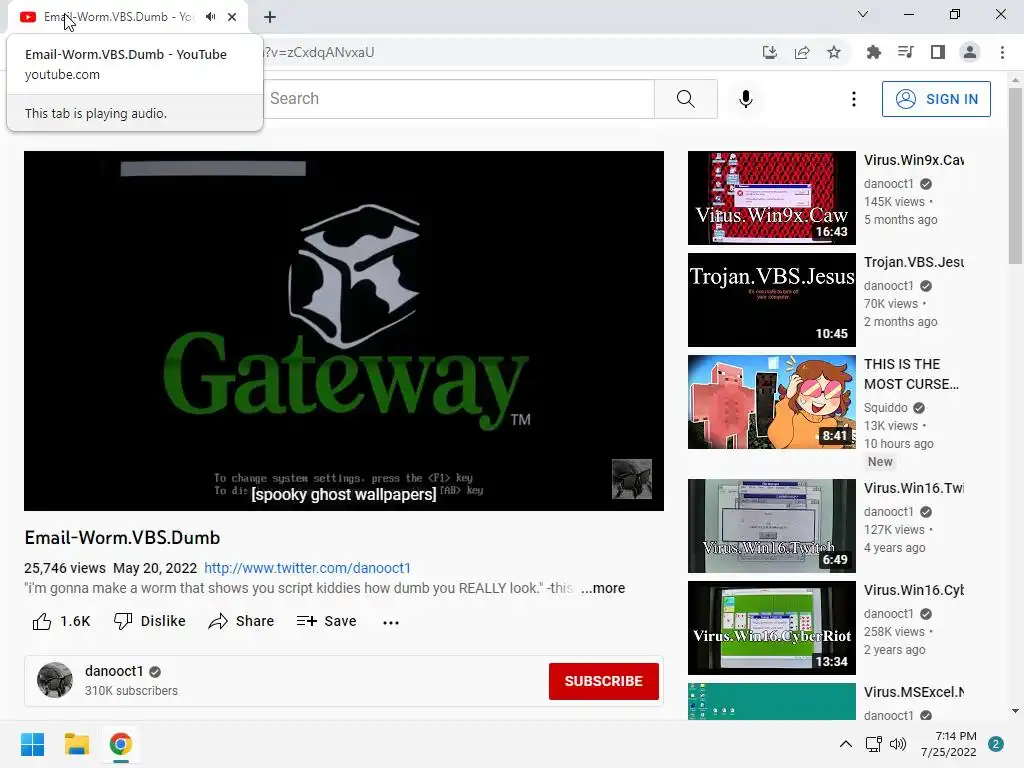Image resolution: width=1024 pixels, height=768 pixels.
Task: Click the YouTube Search field
Action: (458, 99)
